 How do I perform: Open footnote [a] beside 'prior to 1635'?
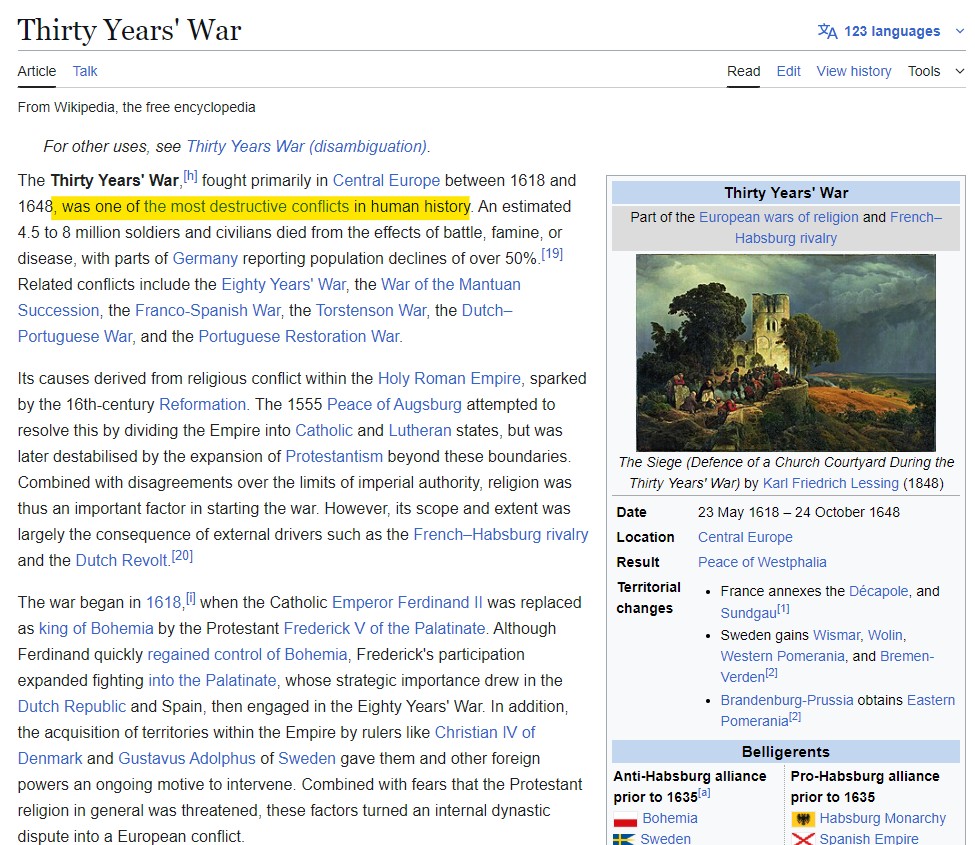pyautogui.click(x=704, y=793)
